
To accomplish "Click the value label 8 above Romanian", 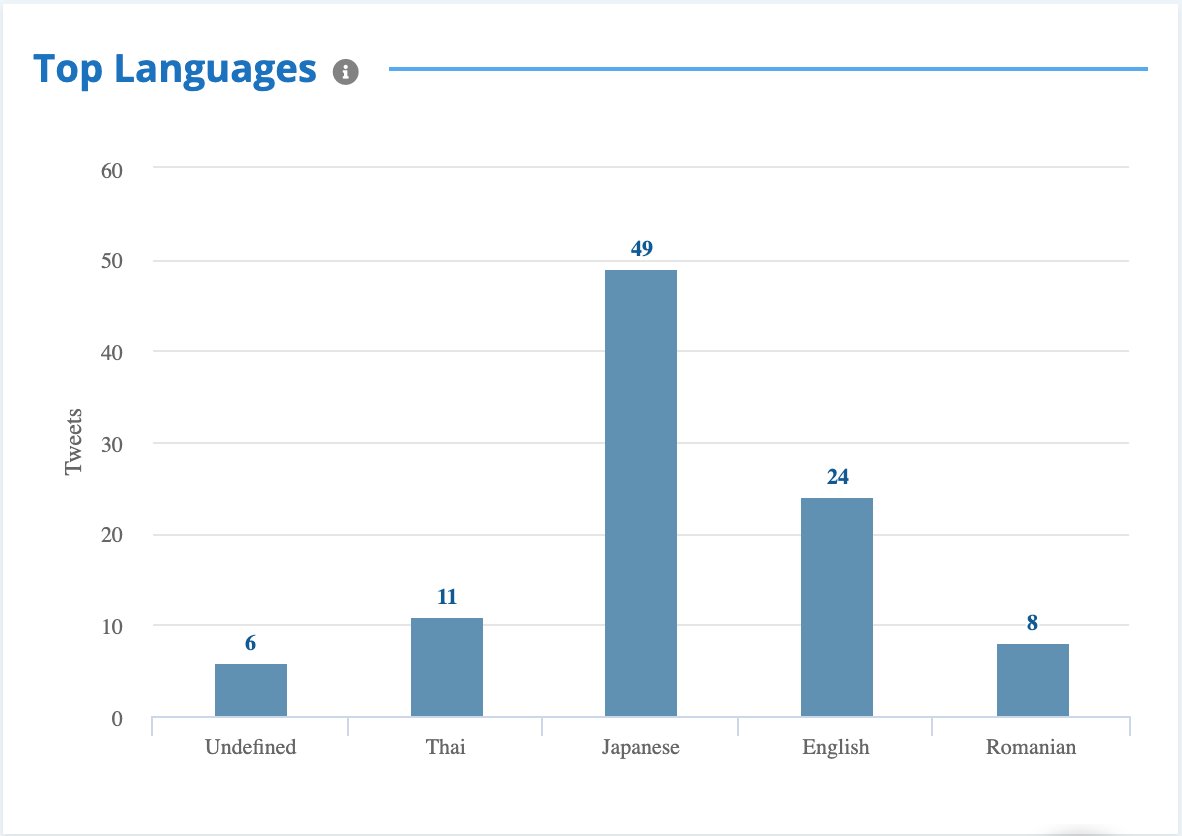I will pyautogui.click(x=1032, y=623).
